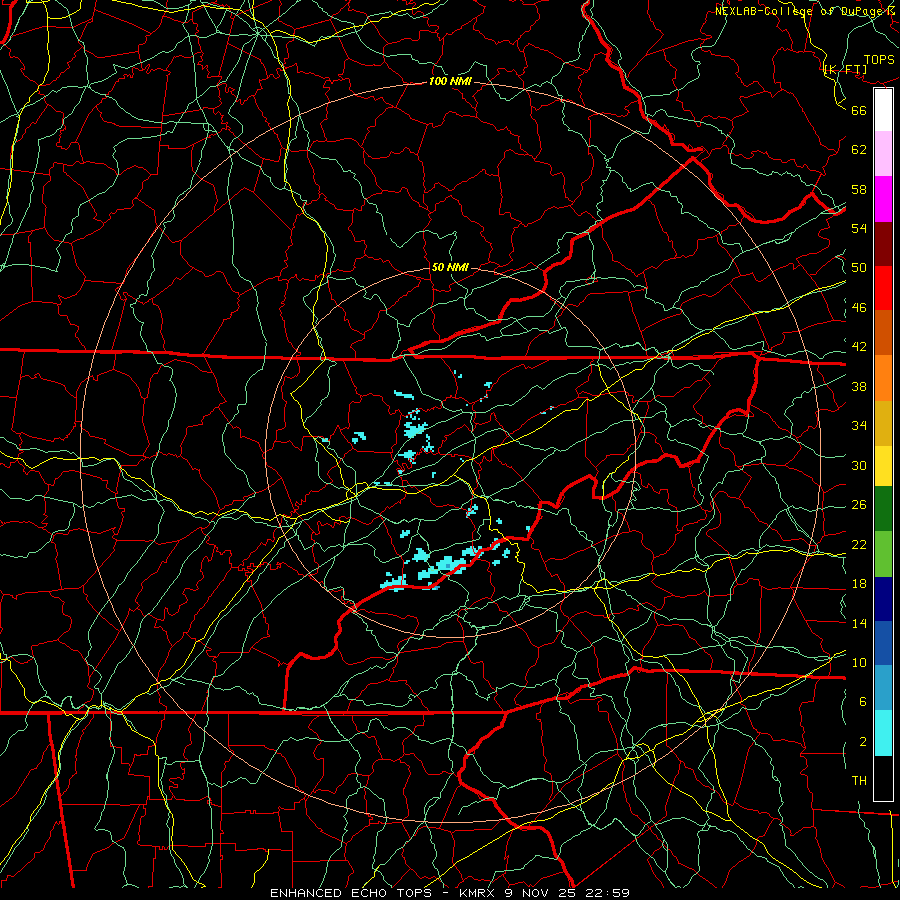Click the navy 22 color band
900x900 pixels.
[x=883, y=599]
